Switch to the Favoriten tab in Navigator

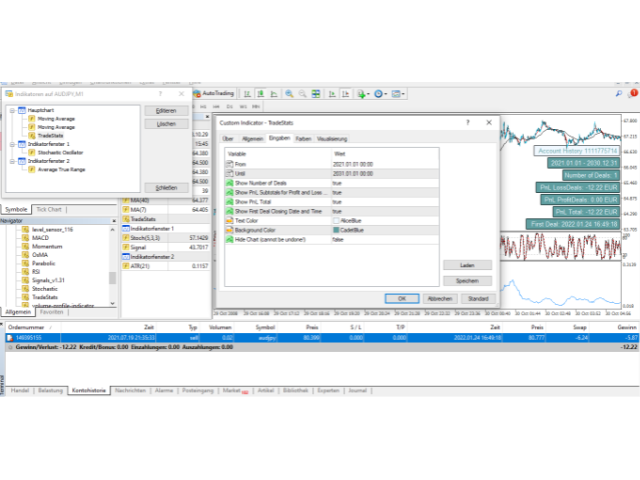point(51,312)
